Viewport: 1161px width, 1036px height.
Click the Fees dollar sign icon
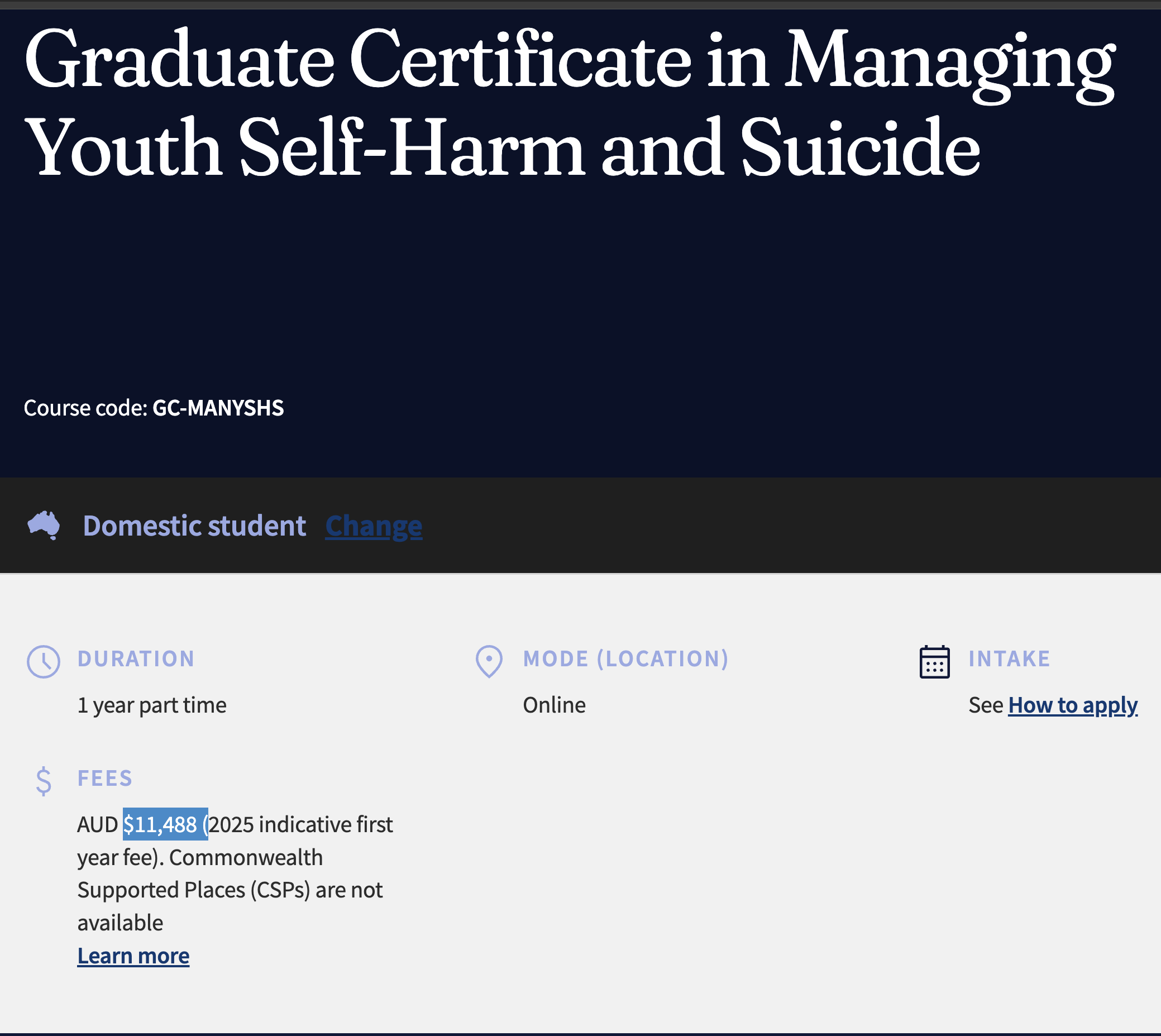coord(44,781)
